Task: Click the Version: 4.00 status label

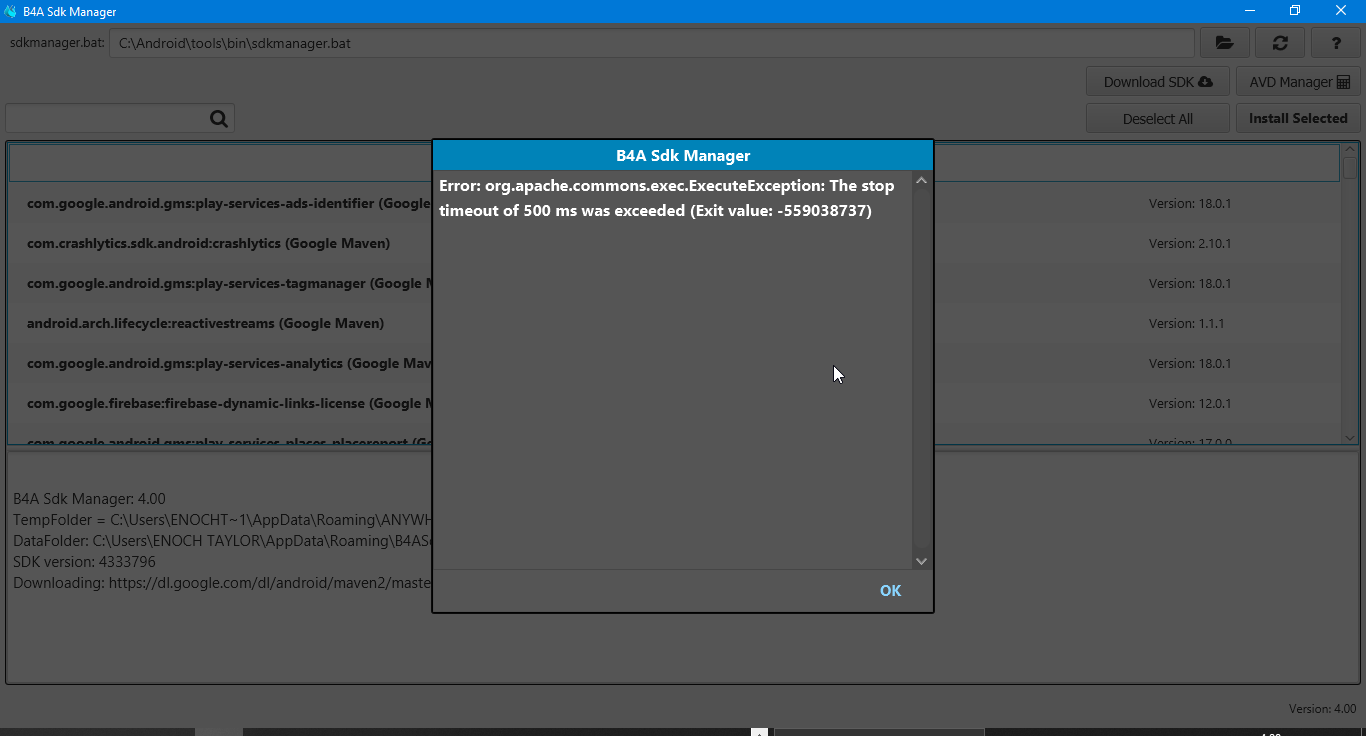Action: [1322, 709]
